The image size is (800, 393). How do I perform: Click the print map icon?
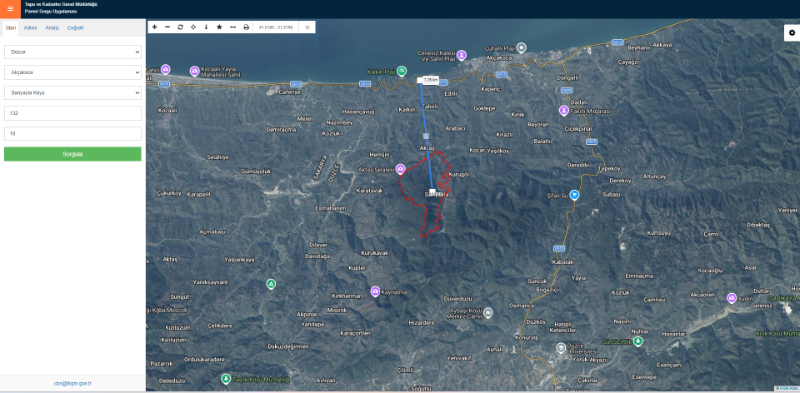pos(246,27)
